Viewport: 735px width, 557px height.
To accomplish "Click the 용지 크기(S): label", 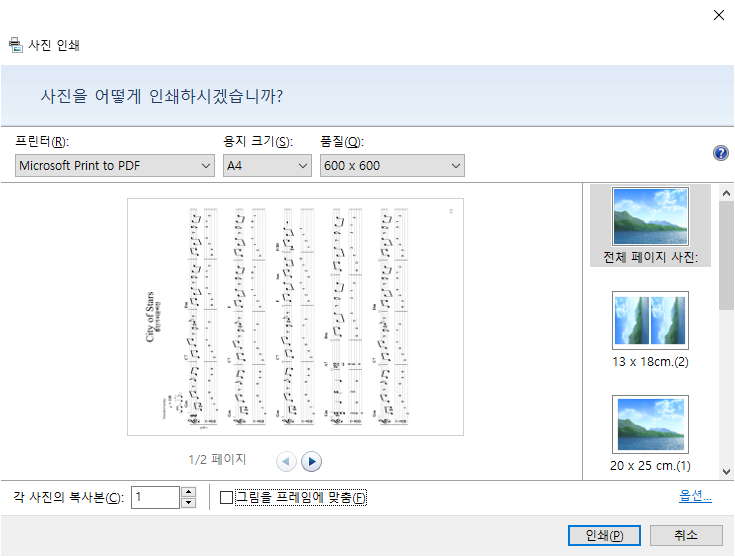I will [x=258, y=141].
